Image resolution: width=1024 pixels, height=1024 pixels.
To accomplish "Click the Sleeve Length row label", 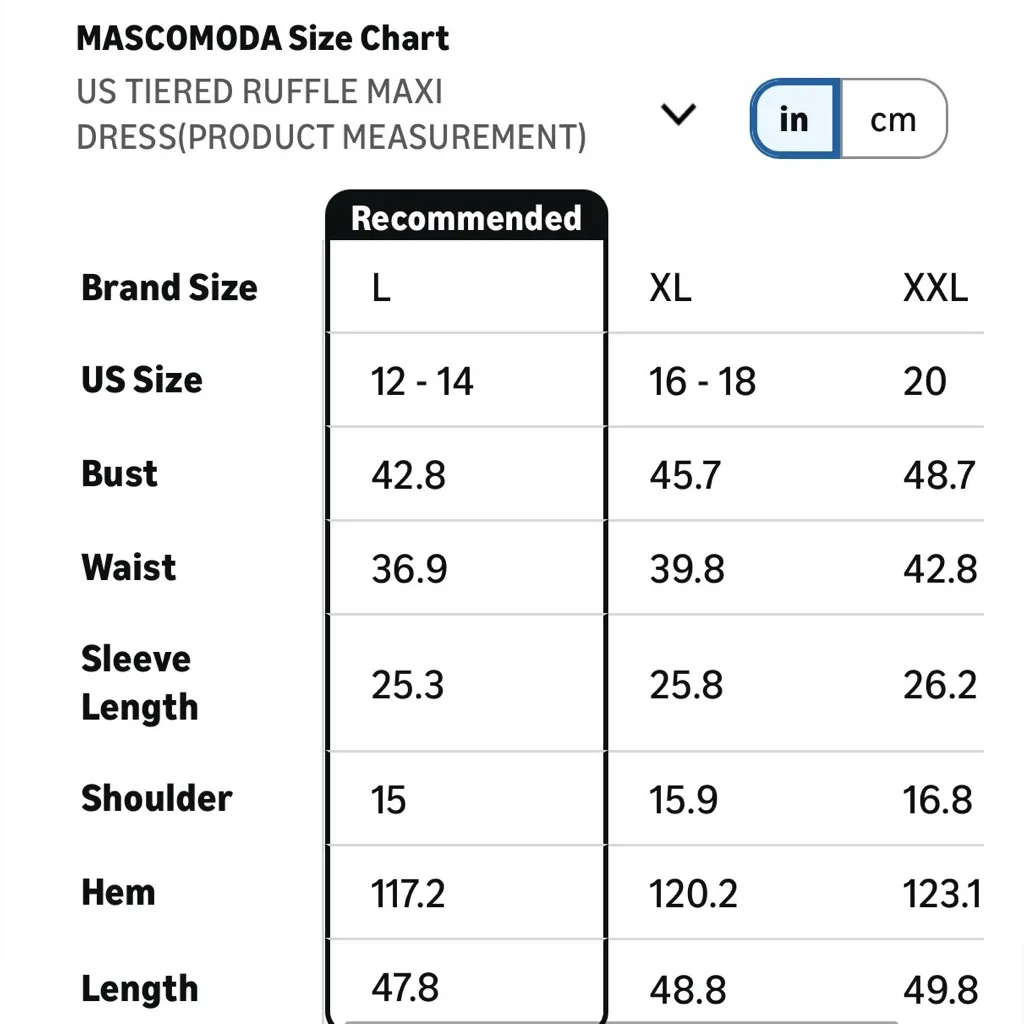I will pyautogui.click(x=139, y=683).
